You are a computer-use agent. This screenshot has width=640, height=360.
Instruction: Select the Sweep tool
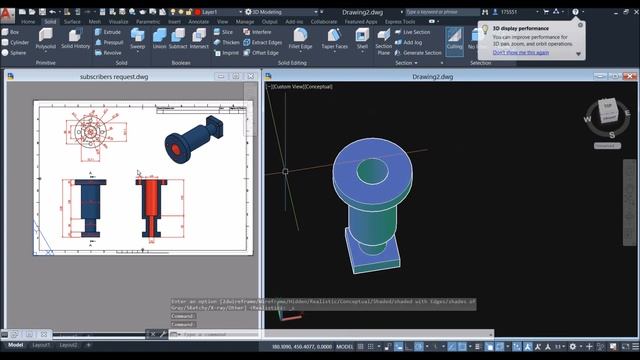(138, 39)
